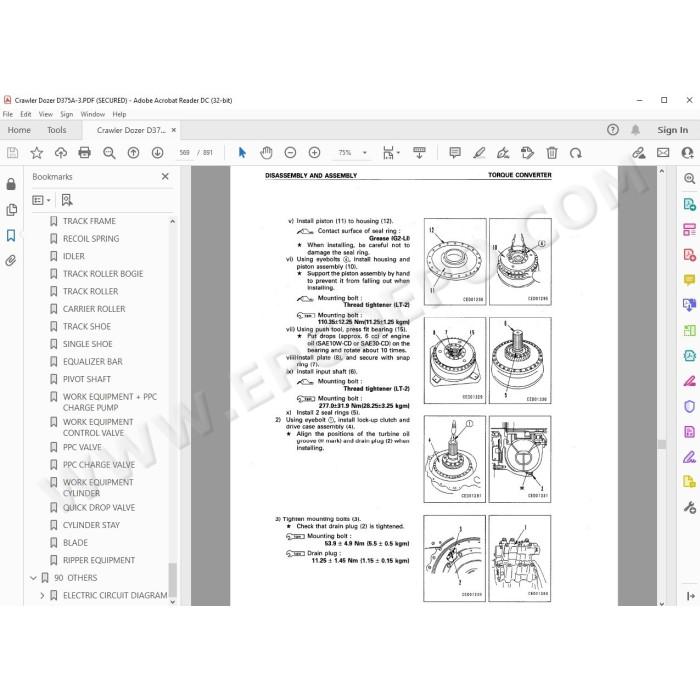Viewport: 700px width, 700px height.
Task: Close the Crawler Dozer document tab
Action: point(174,130)
